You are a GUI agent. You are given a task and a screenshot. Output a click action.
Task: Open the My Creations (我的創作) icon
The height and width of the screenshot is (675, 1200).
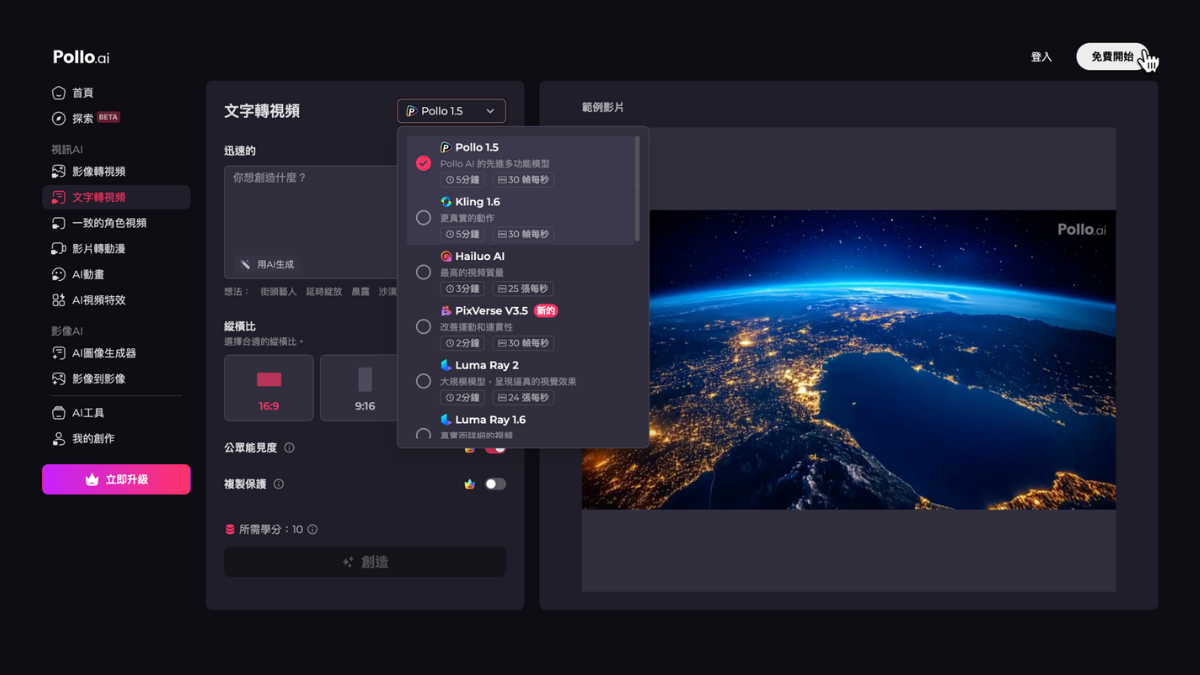pos(58,439)
